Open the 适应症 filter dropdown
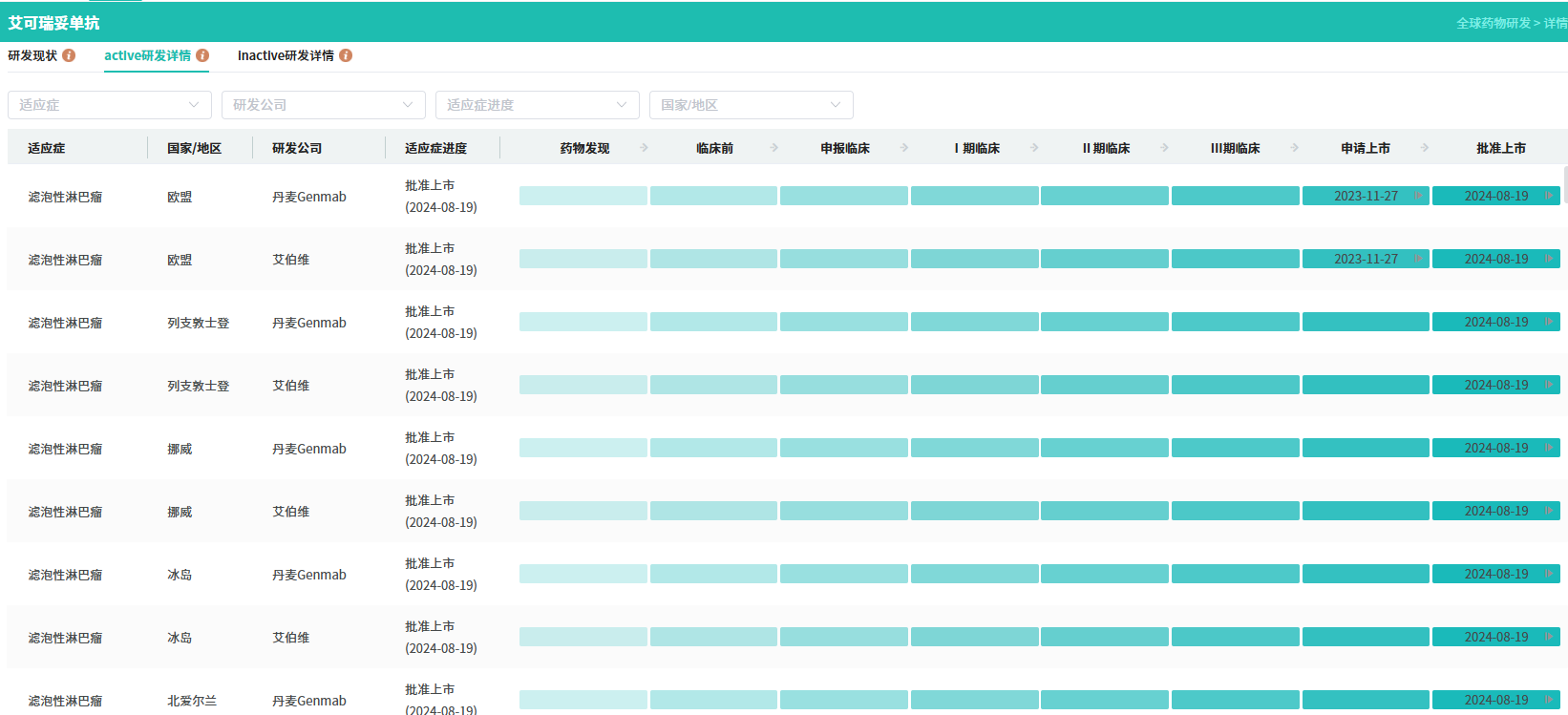The image size is (1568, 715). click(x=110, y=105)
